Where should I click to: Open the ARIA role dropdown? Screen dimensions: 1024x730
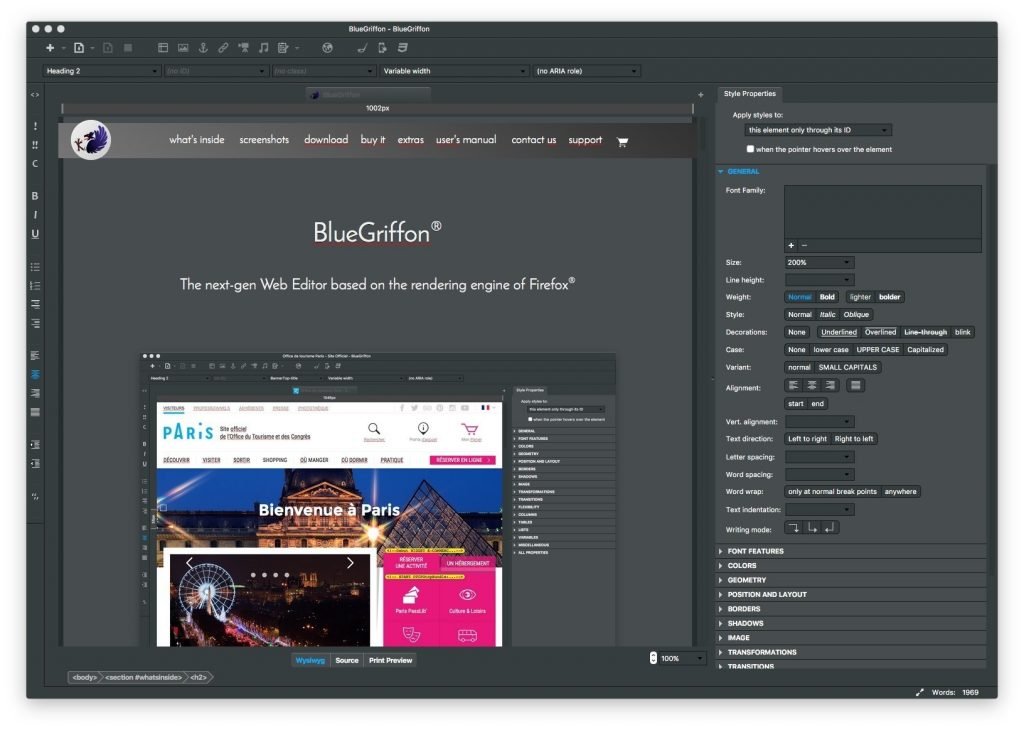tap(586, 71)
